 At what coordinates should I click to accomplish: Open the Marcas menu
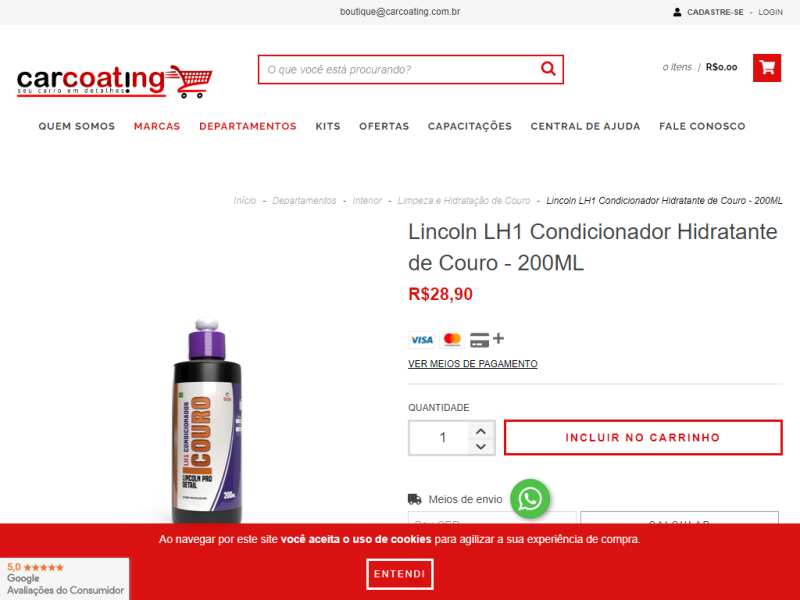(x=157, y=126)
